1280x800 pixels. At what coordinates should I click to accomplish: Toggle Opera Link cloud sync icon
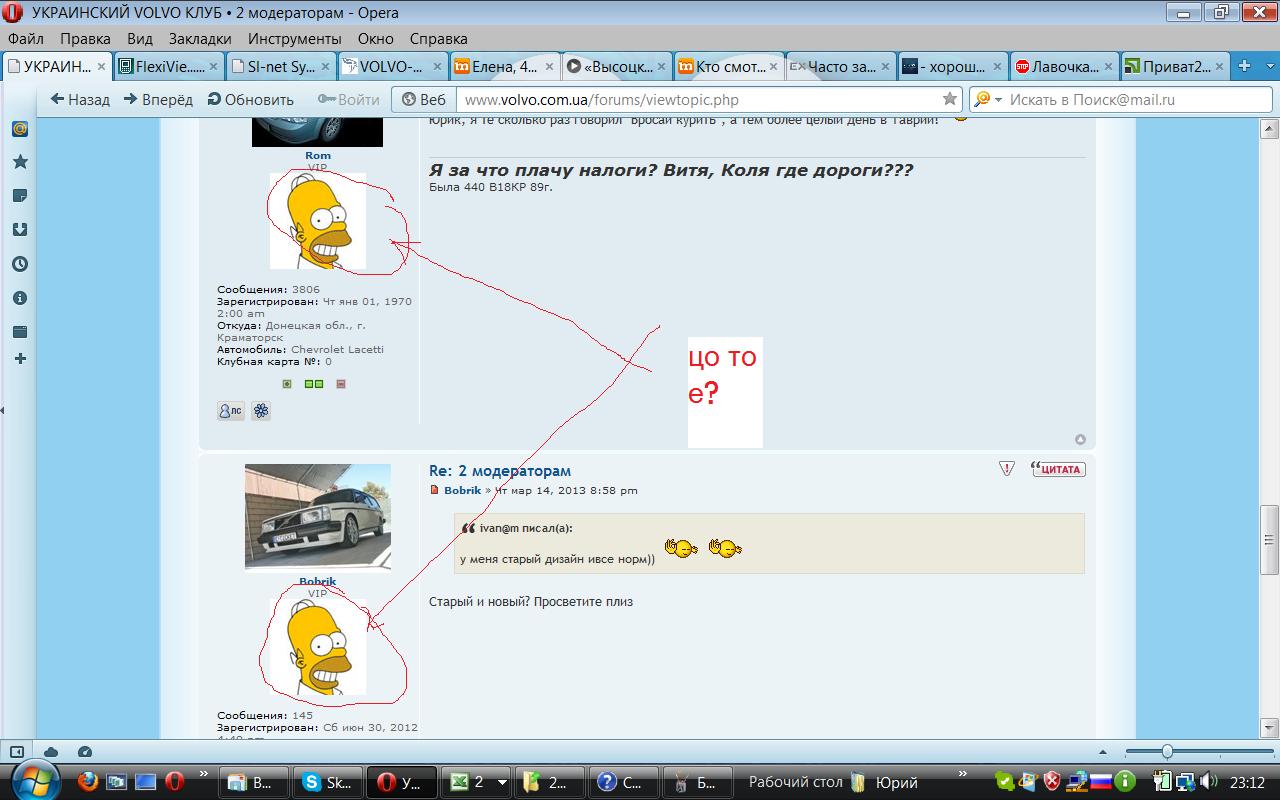coord(51,752)
